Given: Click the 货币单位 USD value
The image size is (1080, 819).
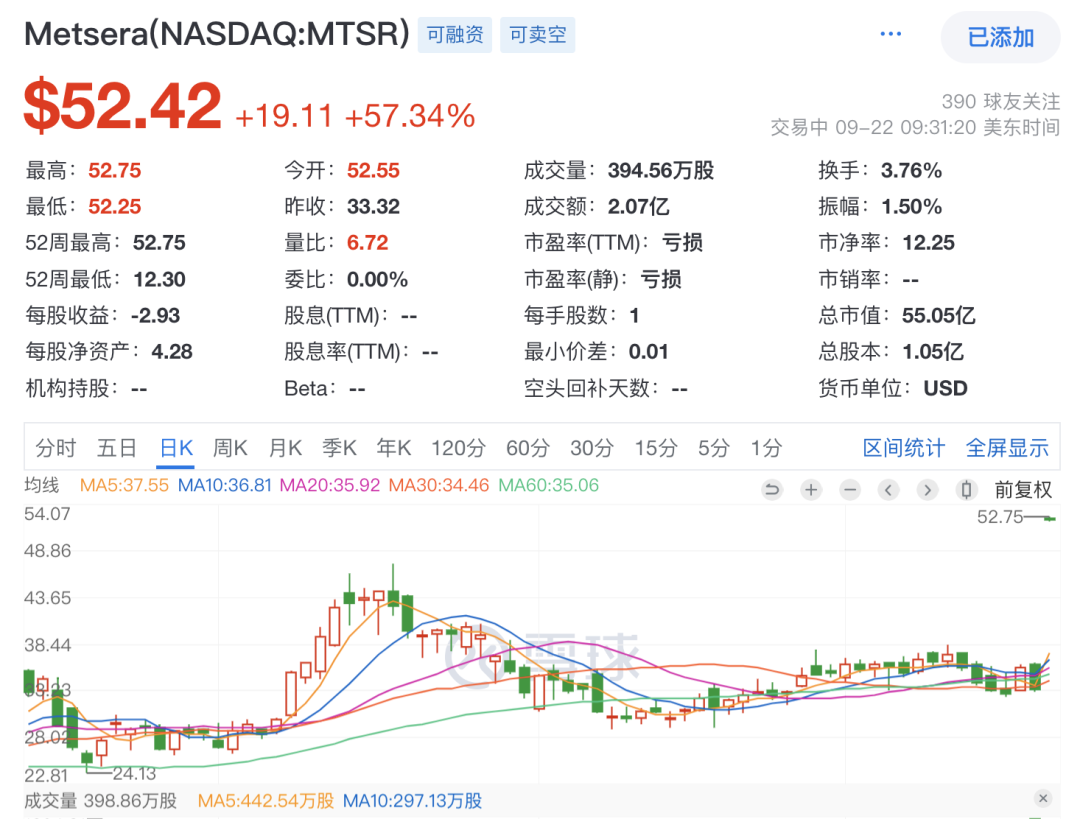Looking at the screenshot, I should (x=946, y=388).
